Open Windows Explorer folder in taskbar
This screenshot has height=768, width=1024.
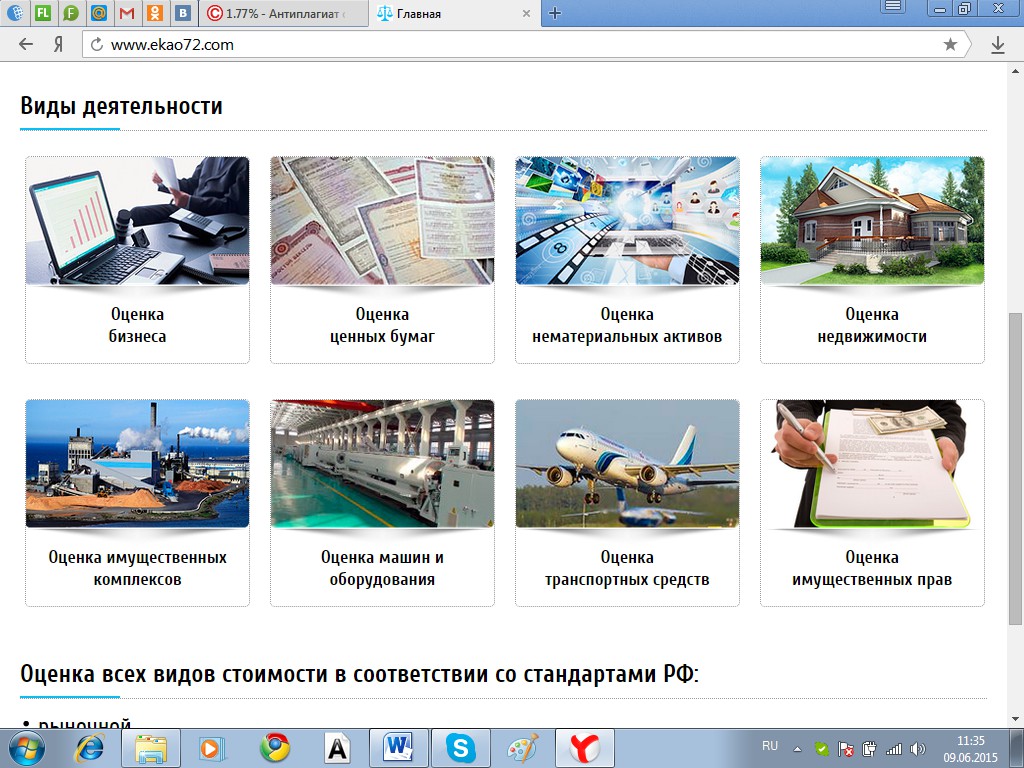tap(151, 748)
